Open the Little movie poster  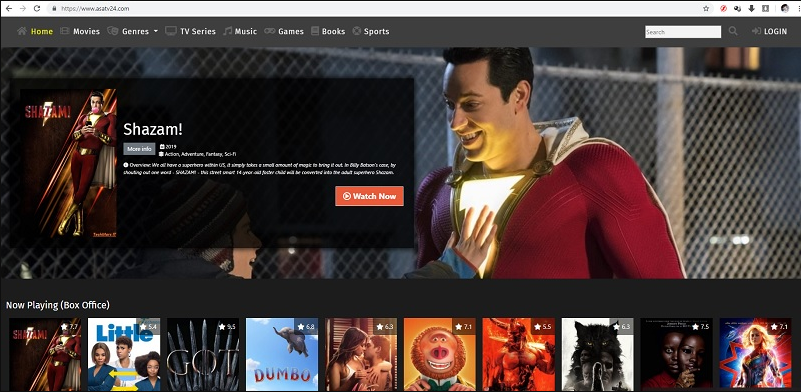click(x=124, y=354)
